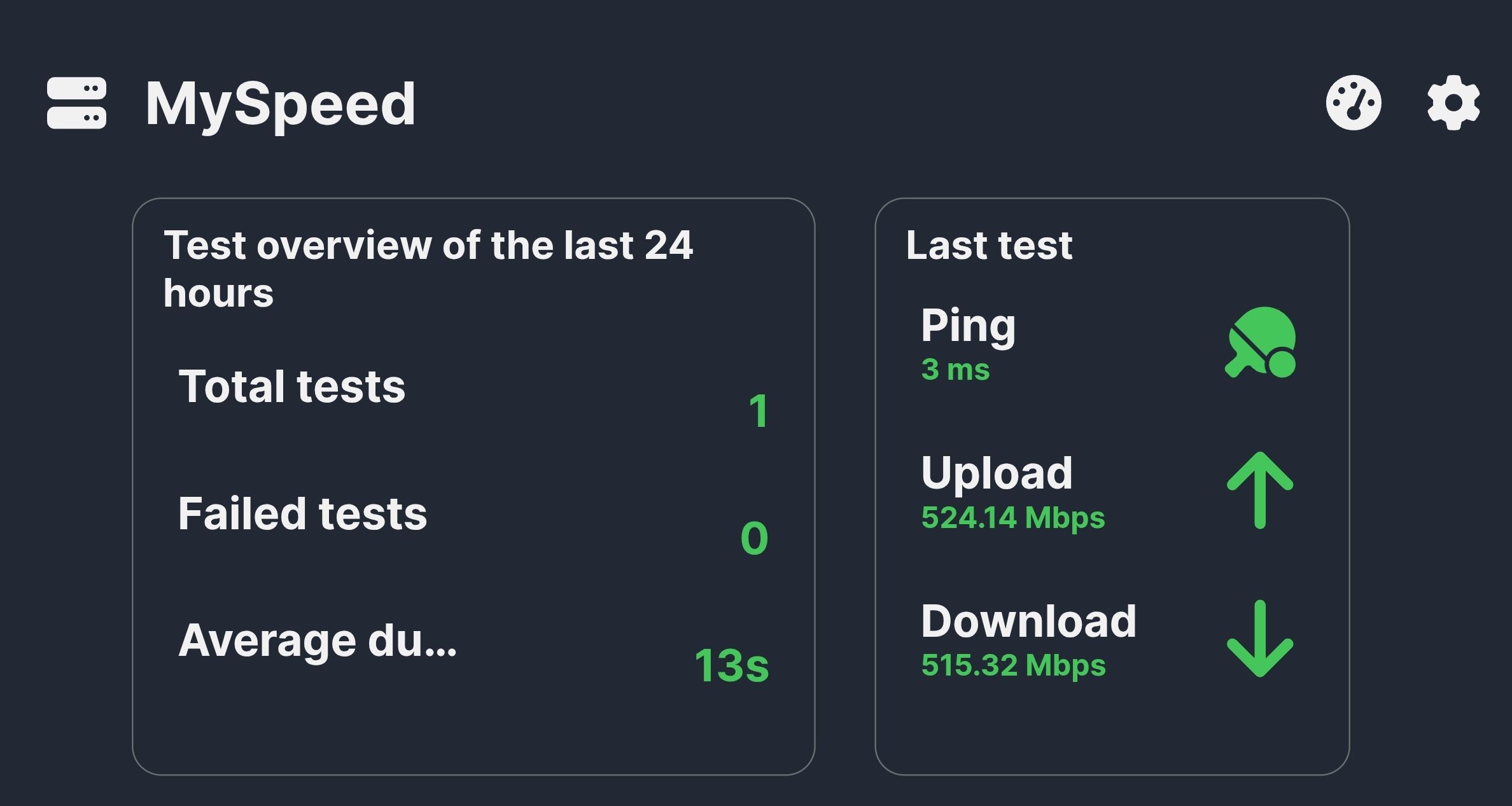Click the 3 ms ping value
This screenshot has width=1512, height=806.
pos(955,370)
